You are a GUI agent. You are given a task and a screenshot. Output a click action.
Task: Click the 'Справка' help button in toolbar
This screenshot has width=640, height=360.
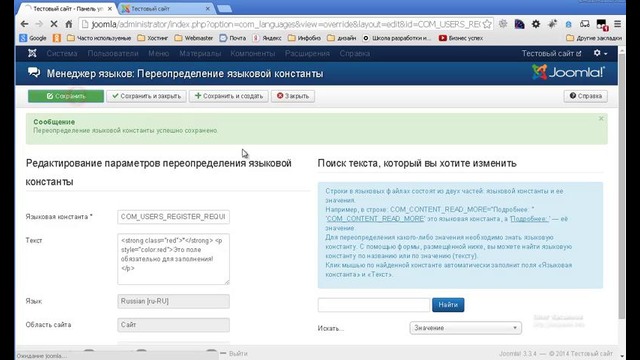[586, 96]
